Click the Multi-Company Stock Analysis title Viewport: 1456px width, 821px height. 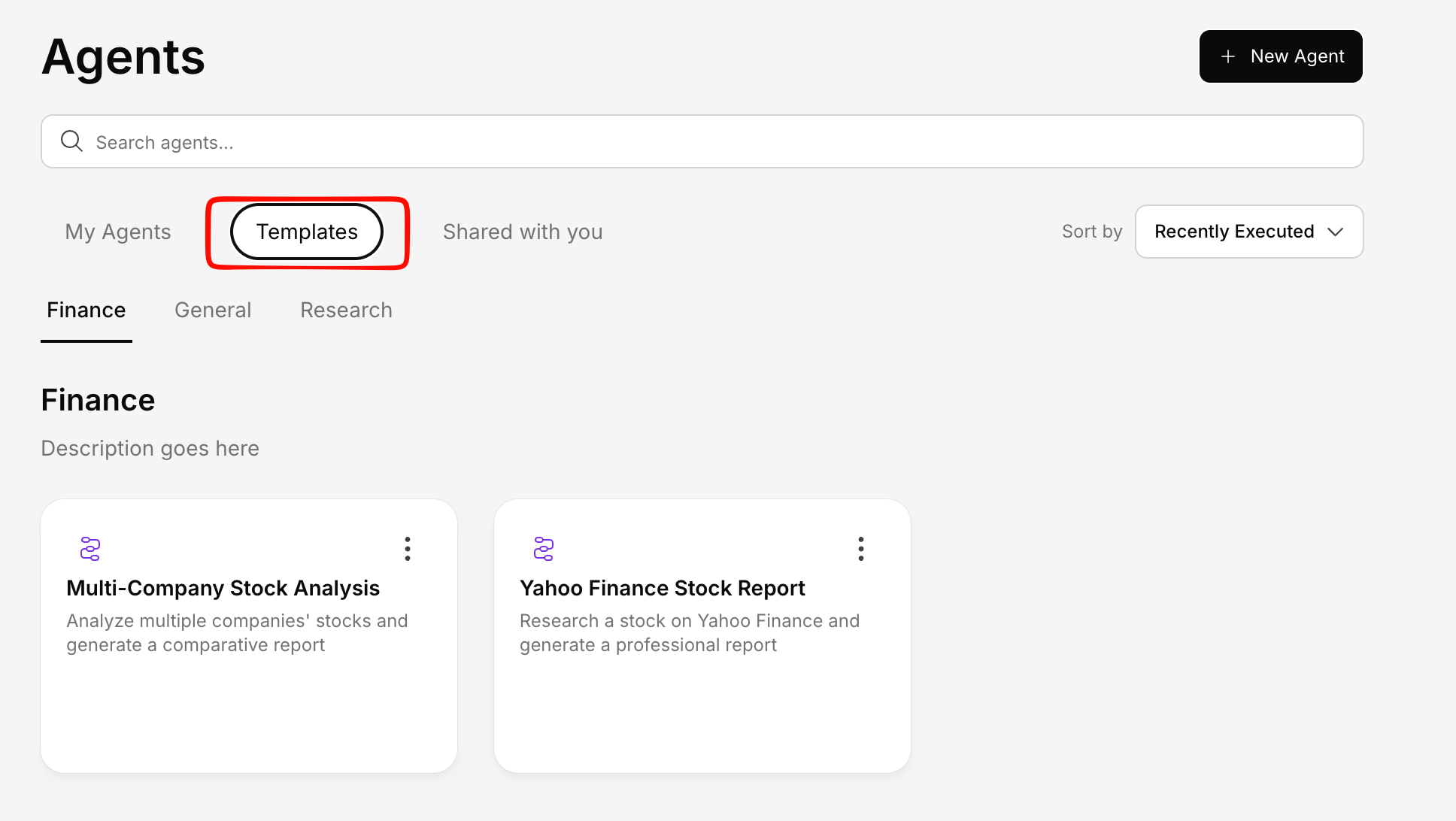pos(223,588)
